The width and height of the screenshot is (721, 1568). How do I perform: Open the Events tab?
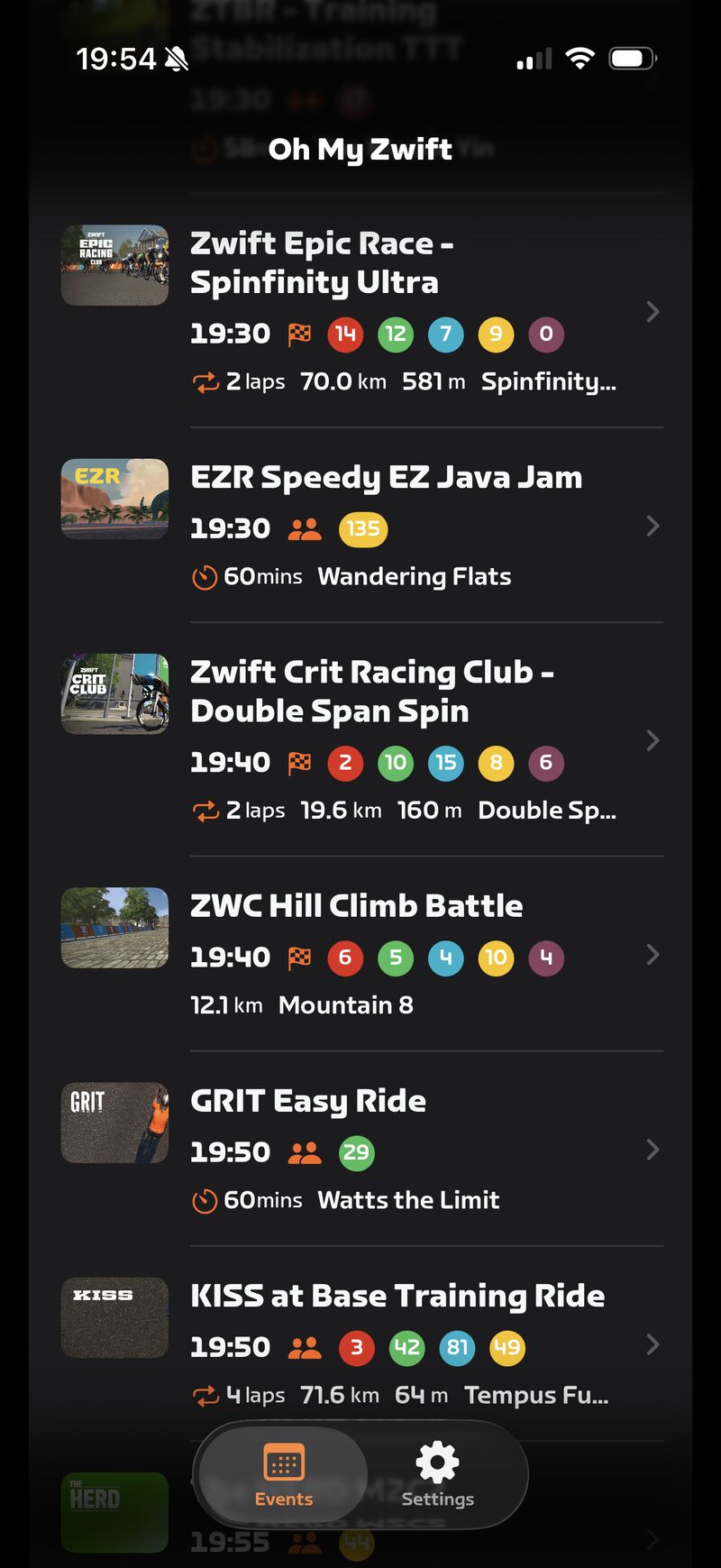284,1473
